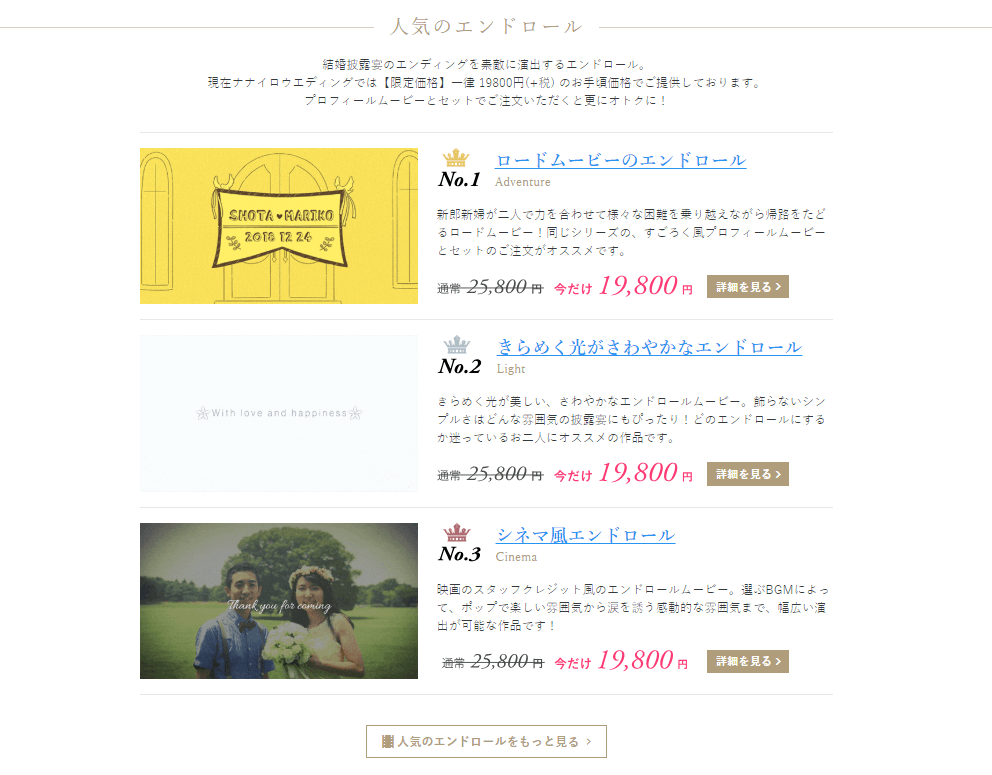This screenshot has width=992, height=775.
Task: Click the 人気のエンドロール section heading
Action: 486,27
